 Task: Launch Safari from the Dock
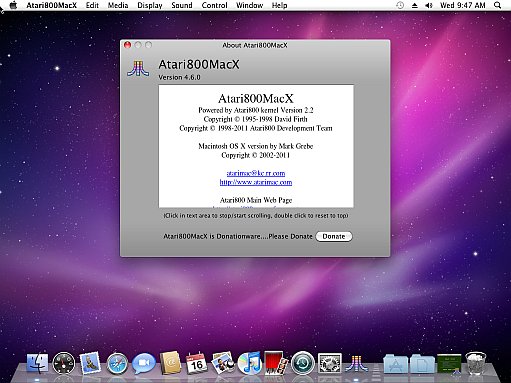point(117,363)
